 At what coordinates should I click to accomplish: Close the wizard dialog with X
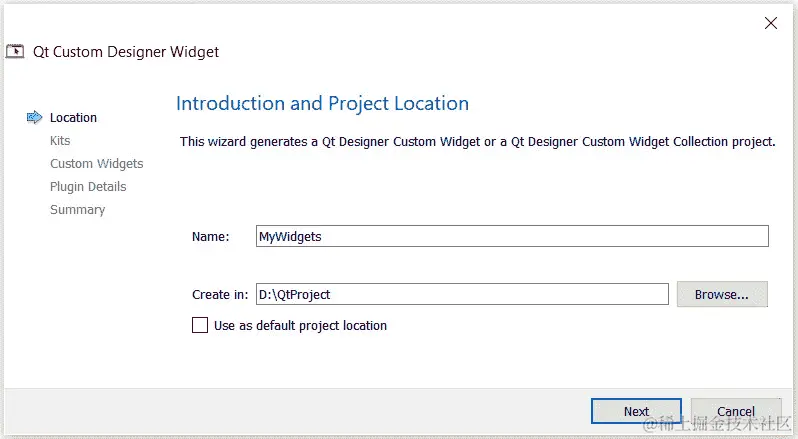(x=771, y=23)
